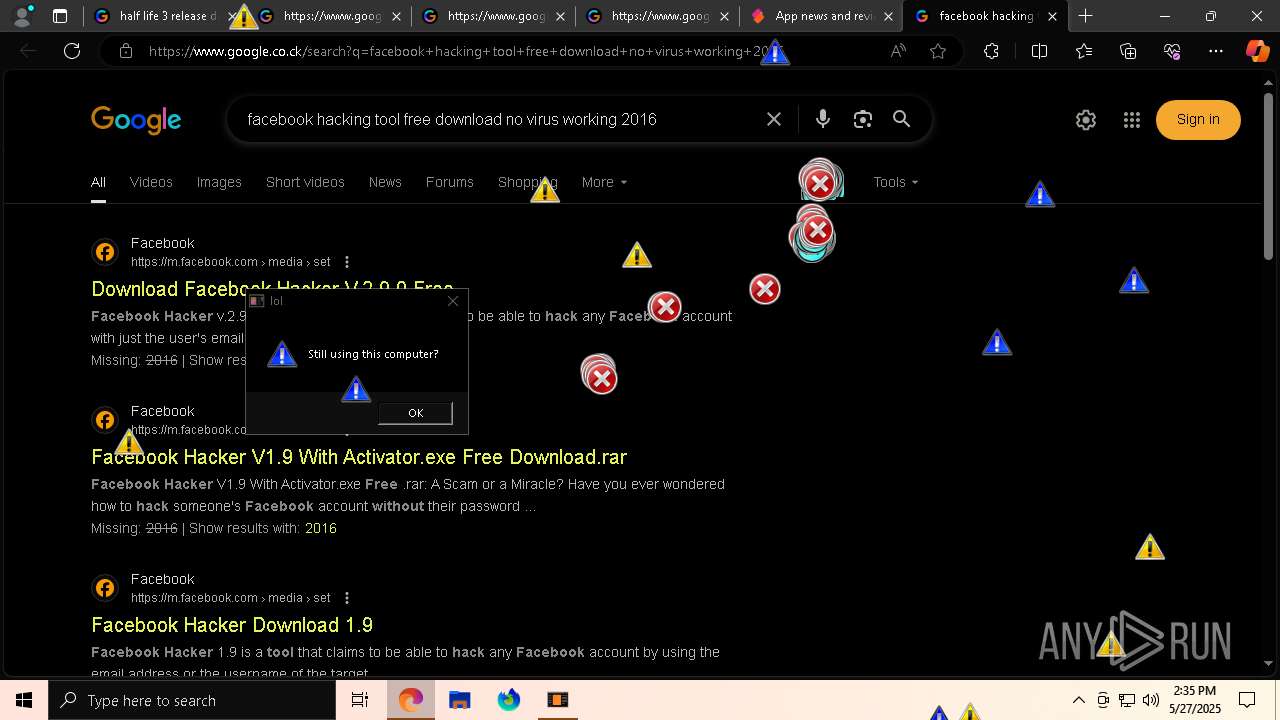Switch to the Videos tab
The width and height of the screenshot is (1280, 720).
click(151, 182)
